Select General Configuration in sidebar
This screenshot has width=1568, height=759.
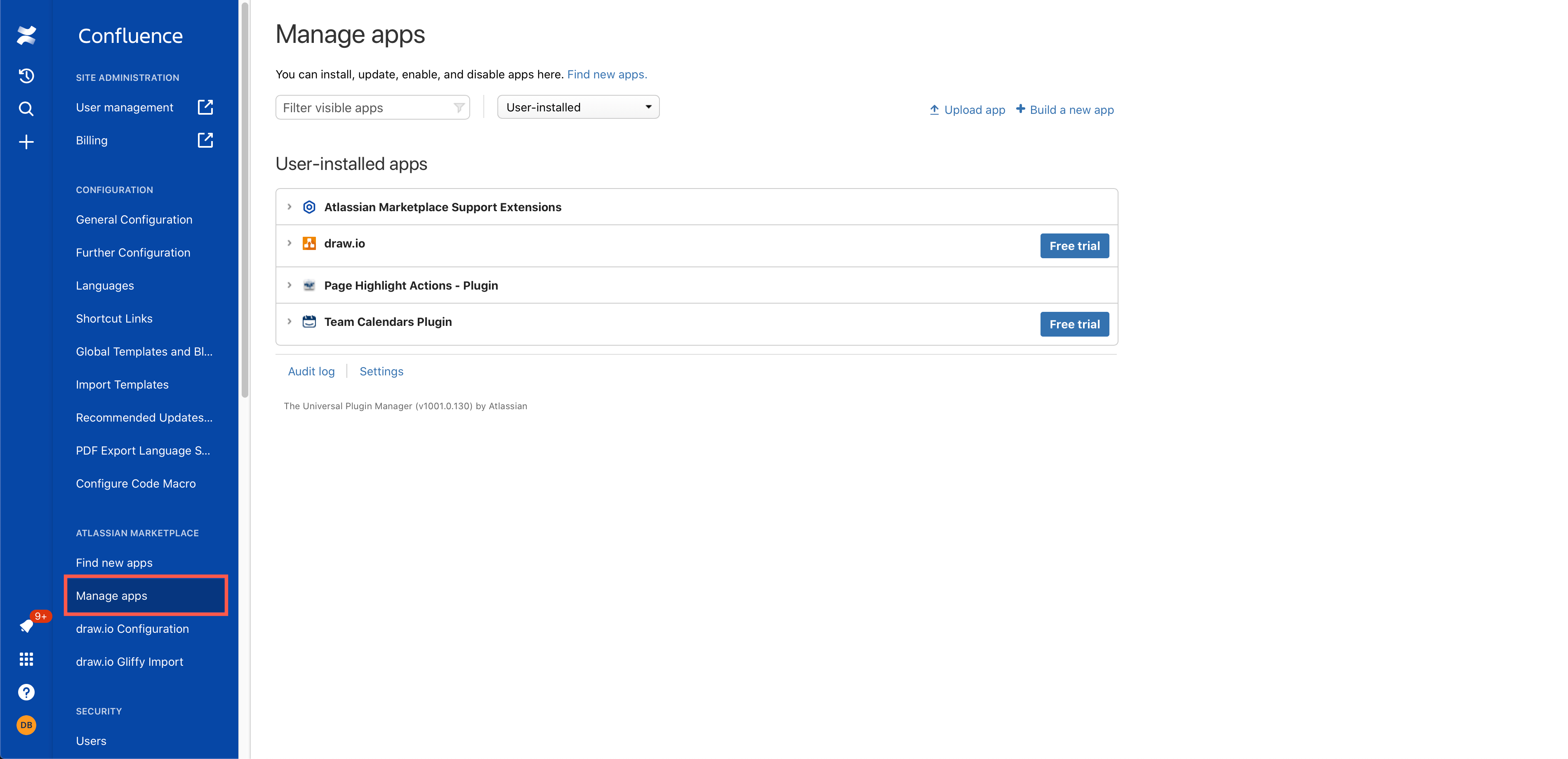point(134,219)
